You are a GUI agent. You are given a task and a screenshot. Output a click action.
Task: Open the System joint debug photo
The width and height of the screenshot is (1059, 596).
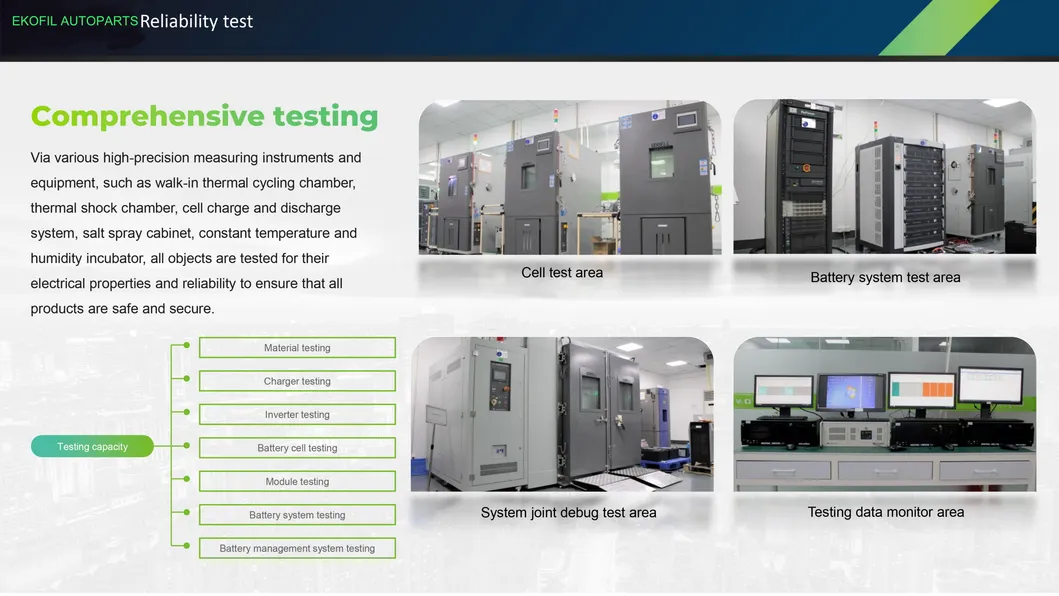pyautogui.click(x=562, y=414)
